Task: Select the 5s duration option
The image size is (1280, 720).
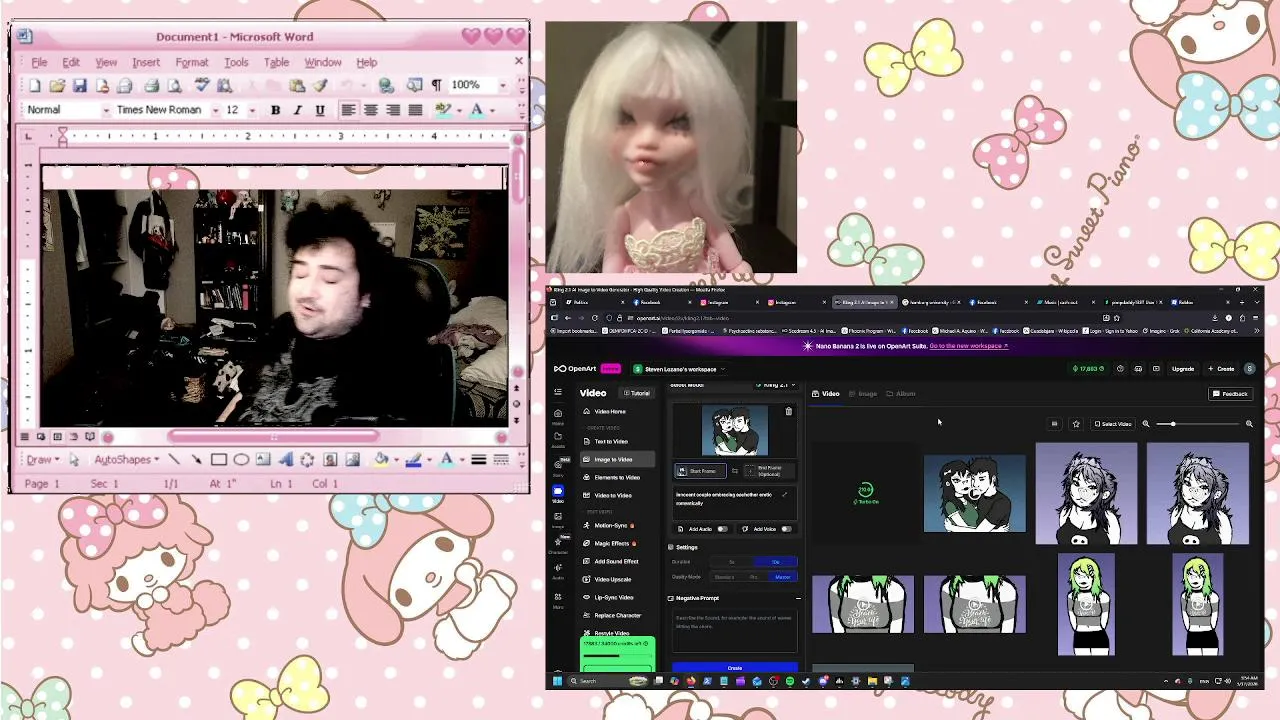Action: click(732, 562)
